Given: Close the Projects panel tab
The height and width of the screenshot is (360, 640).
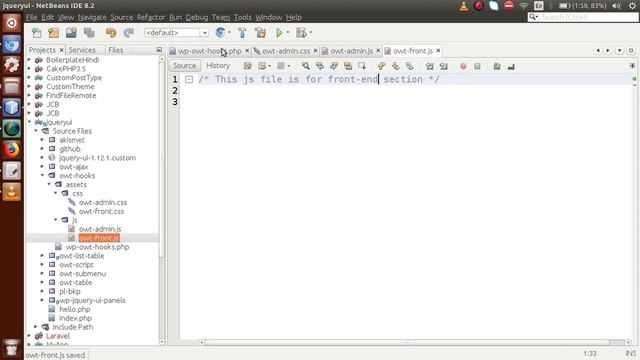Looking at the screenshot, I should point(62,50).
